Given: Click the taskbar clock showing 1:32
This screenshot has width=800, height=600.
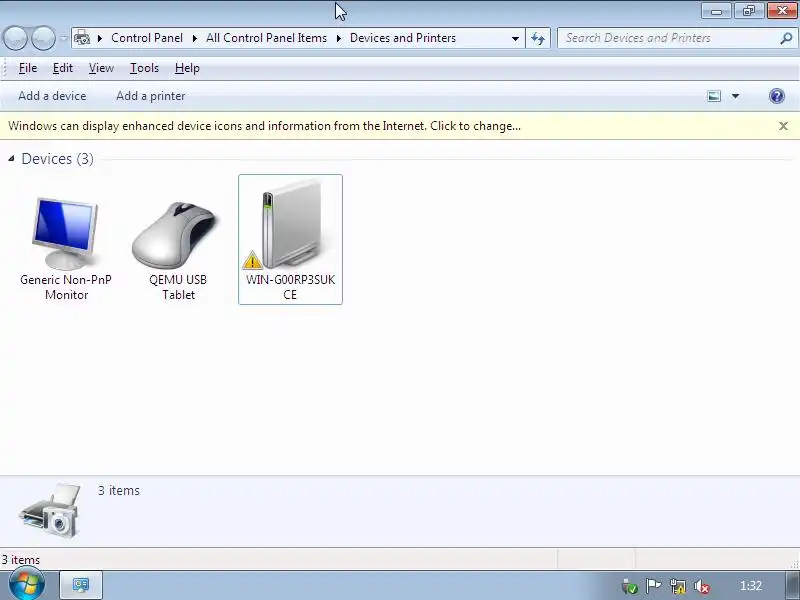Looking at the screenshot, I should coord(751,586).
